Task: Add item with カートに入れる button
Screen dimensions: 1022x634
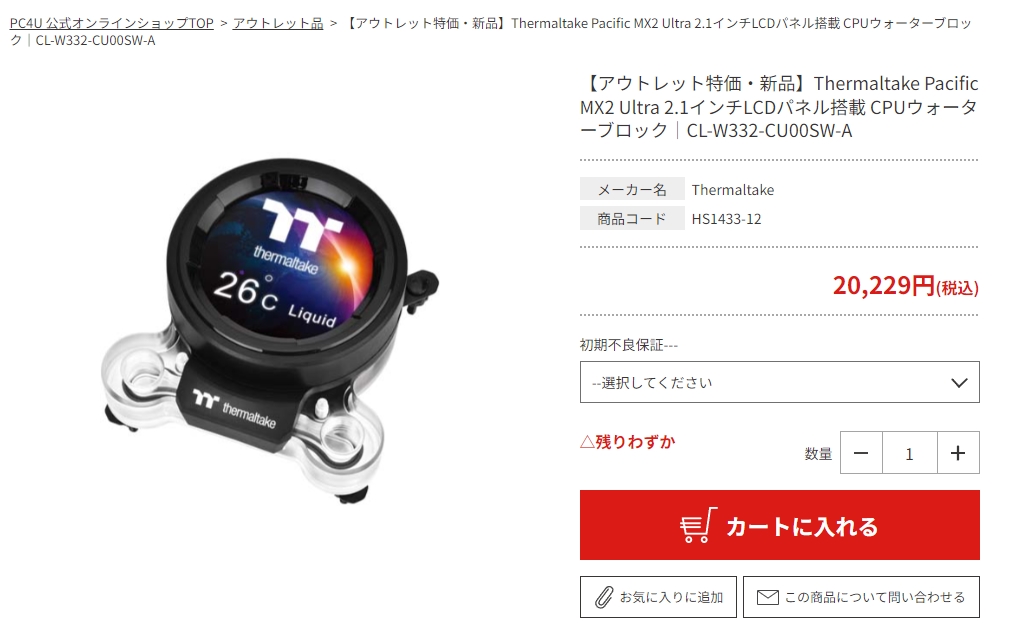Action: point(780,525)
